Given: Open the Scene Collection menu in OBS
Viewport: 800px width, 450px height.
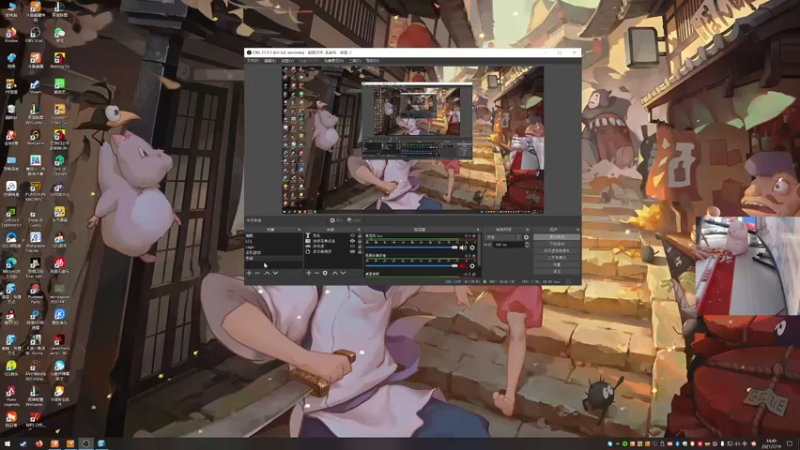Looking at the screenshot, I should click(333, 61).
